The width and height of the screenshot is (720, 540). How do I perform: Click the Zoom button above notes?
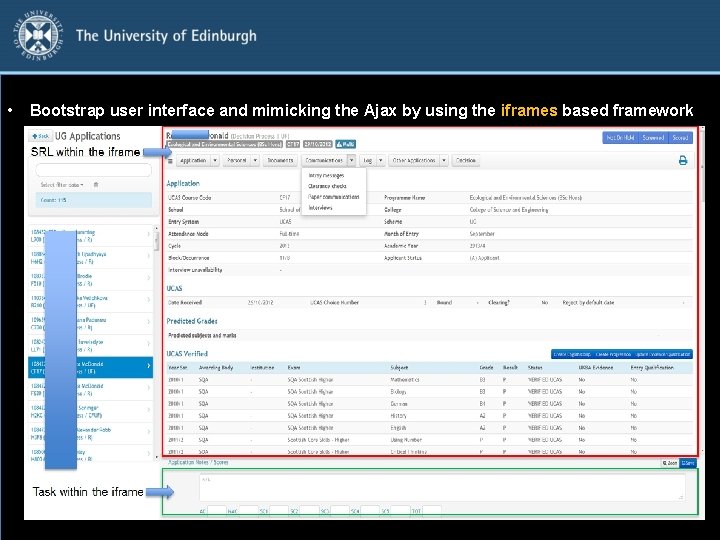click(669, 463)
